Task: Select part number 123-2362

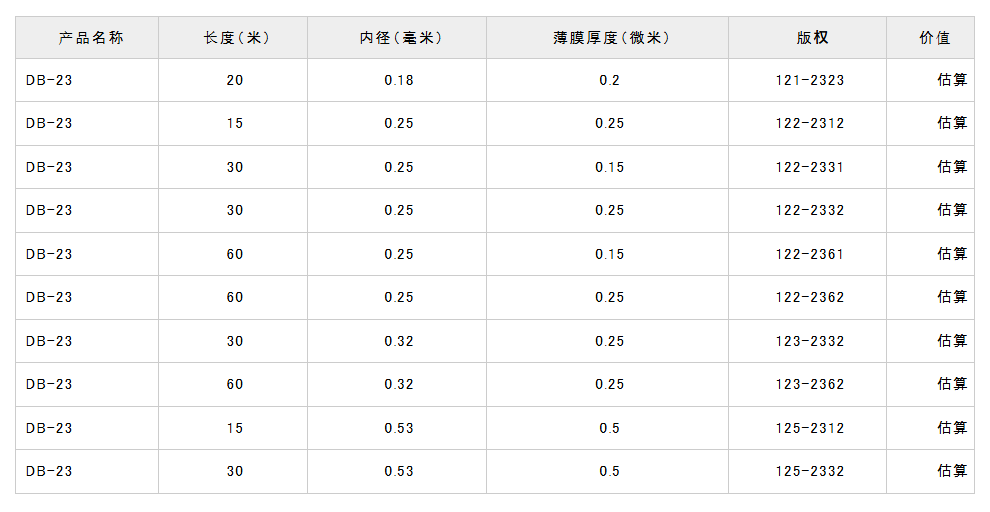Action: [809, 384]
